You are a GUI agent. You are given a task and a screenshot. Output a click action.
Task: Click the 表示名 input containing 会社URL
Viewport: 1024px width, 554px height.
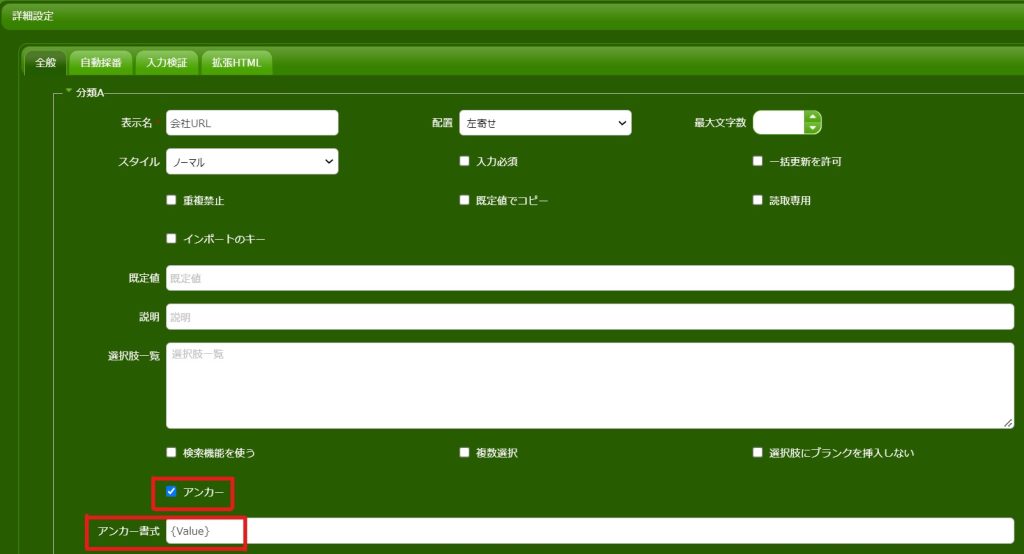252,123
